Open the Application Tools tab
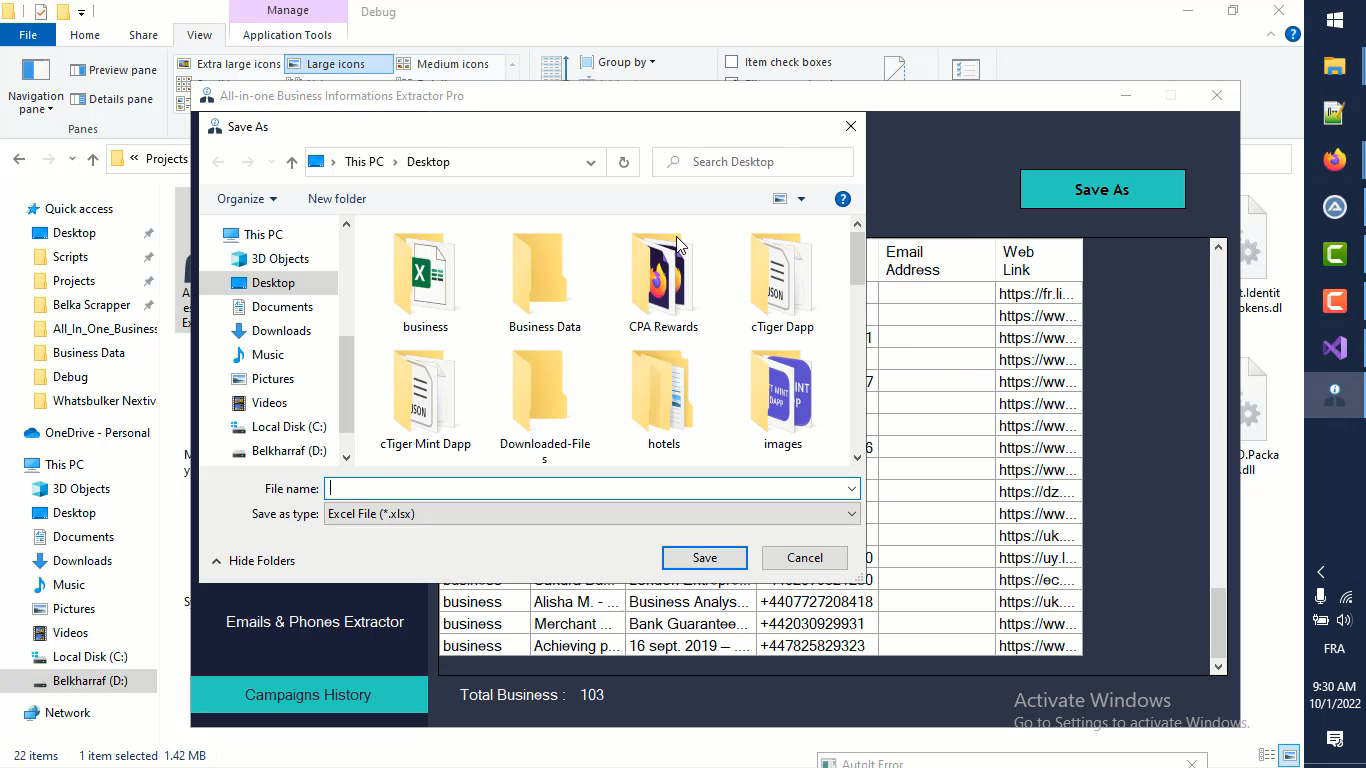The width and height of the screenshot is (1366, 768). click(x=288, y=34)
